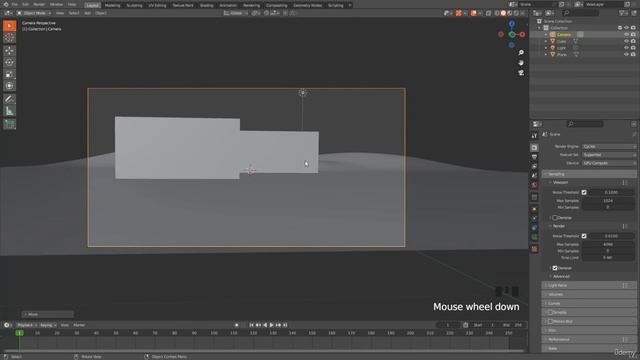Enable the Simplify checkbox
The height and width of the screenshot is (360, 640).
pos(550,312)
